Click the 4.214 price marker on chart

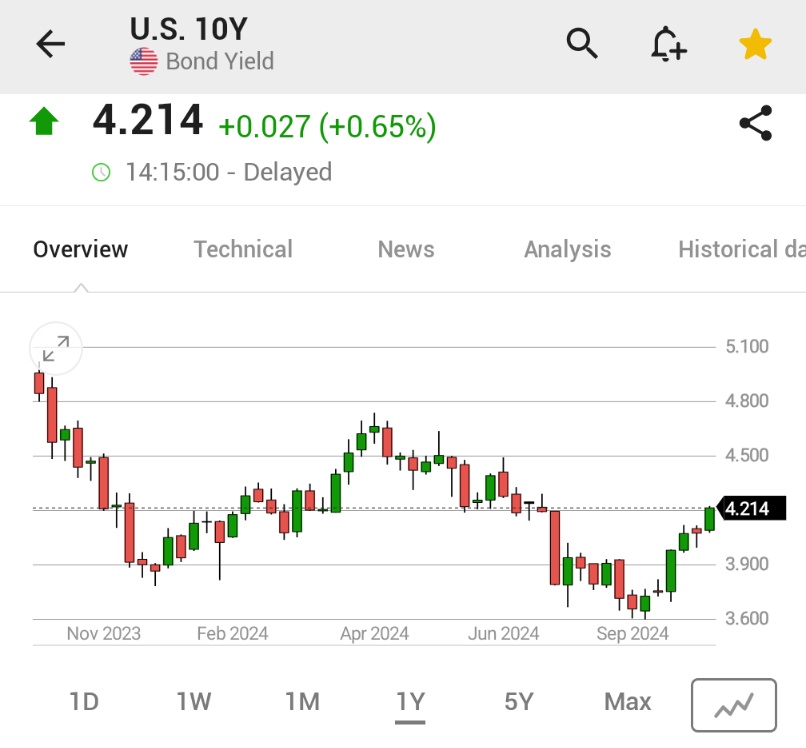pos(756,508)
